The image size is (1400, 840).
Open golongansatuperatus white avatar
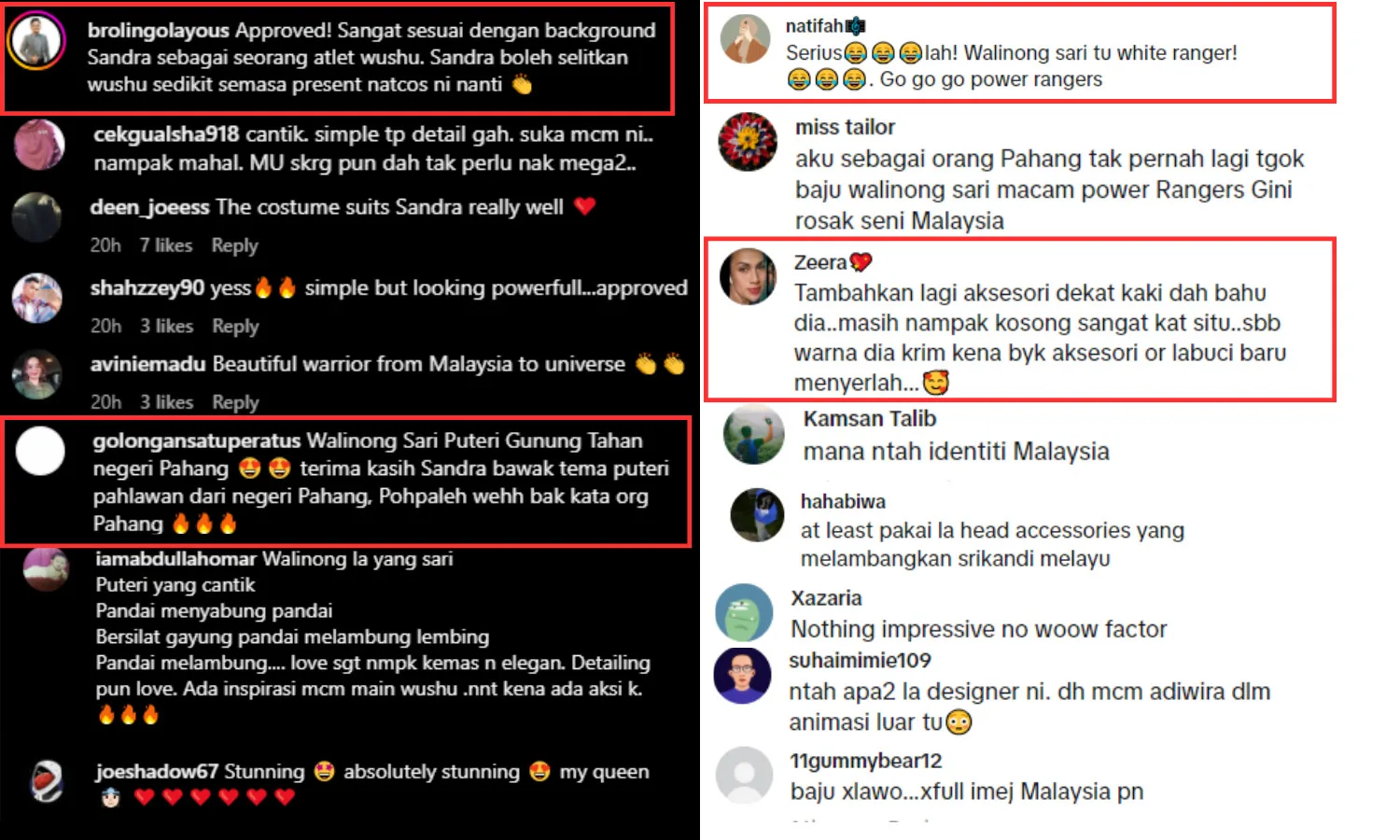pos(40,451)
